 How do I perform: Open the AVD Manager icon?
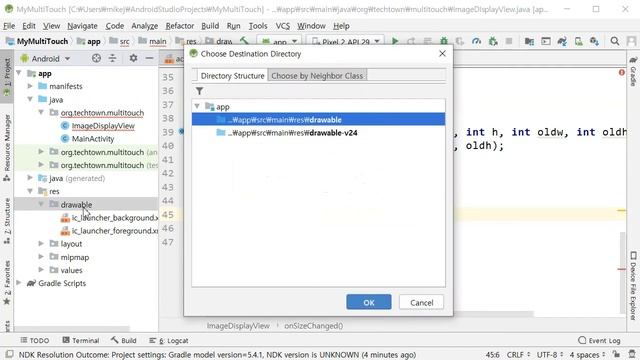[578, 41]
